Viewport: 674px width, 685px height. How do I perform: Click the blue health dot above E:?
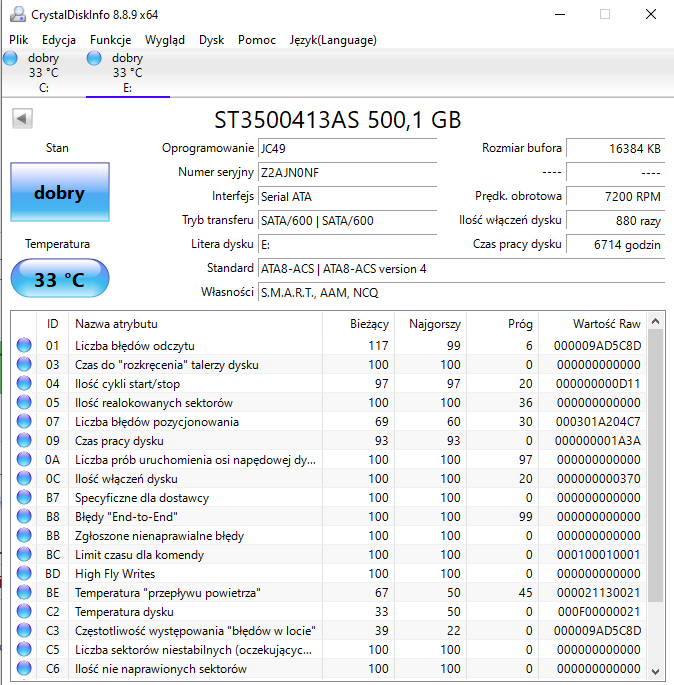click(x=94, y=58)
